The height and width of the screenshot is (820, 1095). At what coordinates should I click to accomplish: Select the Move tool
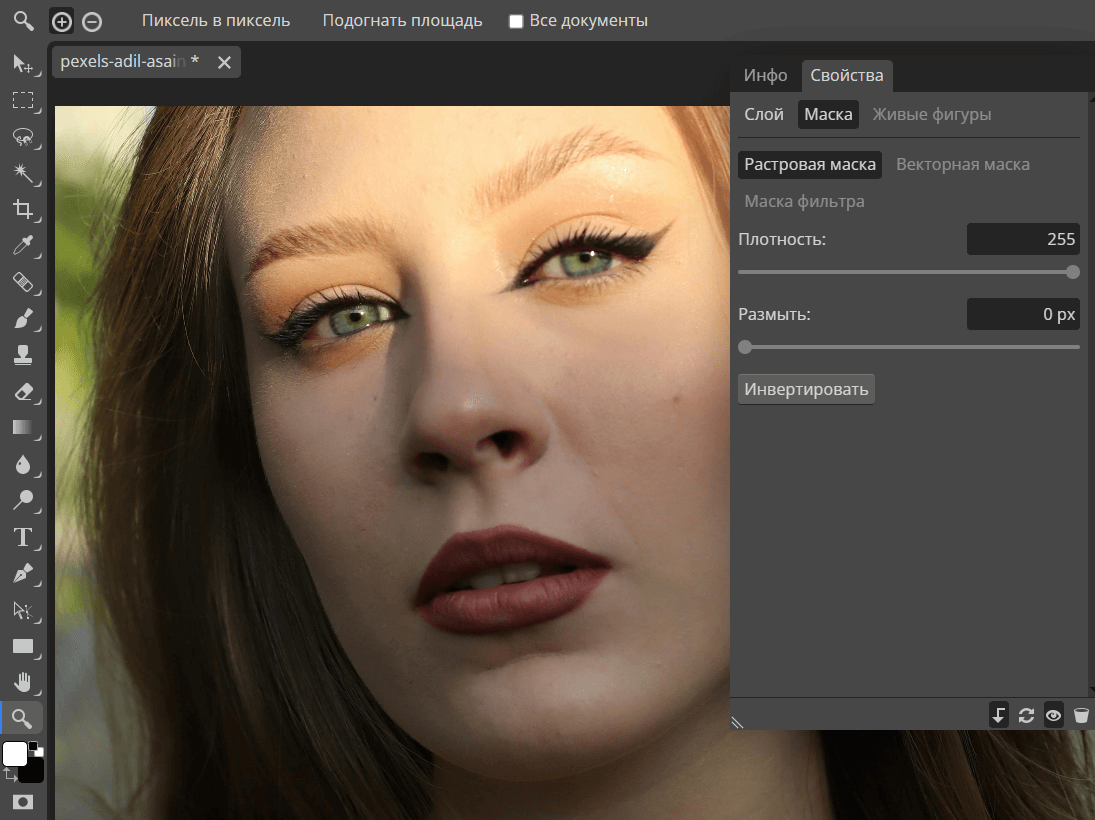click(23, 64)
